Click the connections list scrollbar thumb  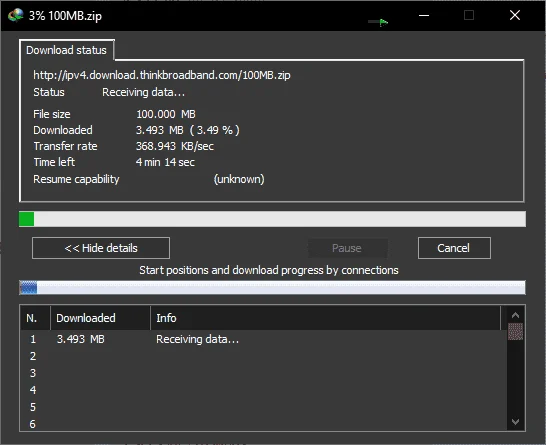[x=515, y=331]
